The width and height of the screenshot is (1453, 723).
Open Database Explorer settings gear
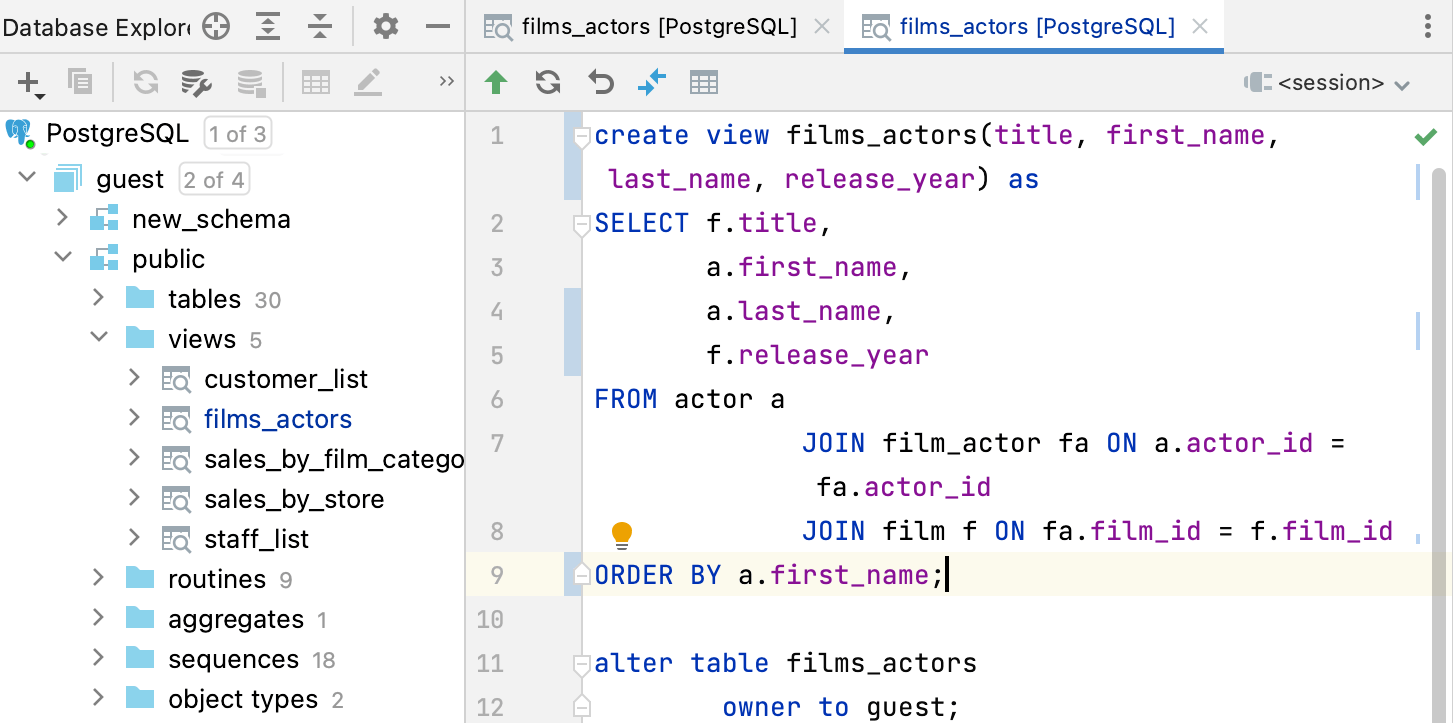pyautogui.click(x=385, y=27)
